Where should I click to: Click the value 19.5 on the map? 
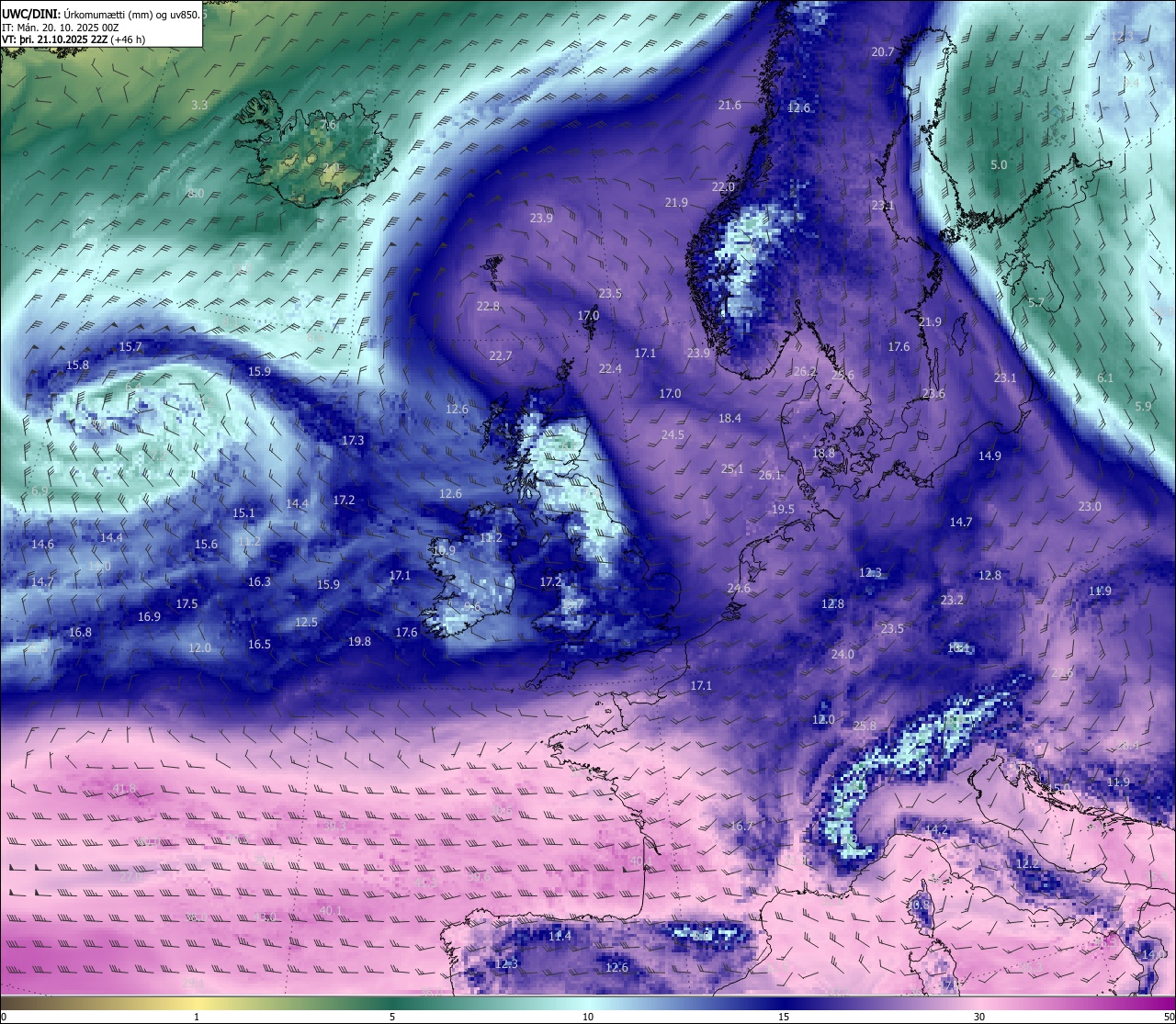783,509
